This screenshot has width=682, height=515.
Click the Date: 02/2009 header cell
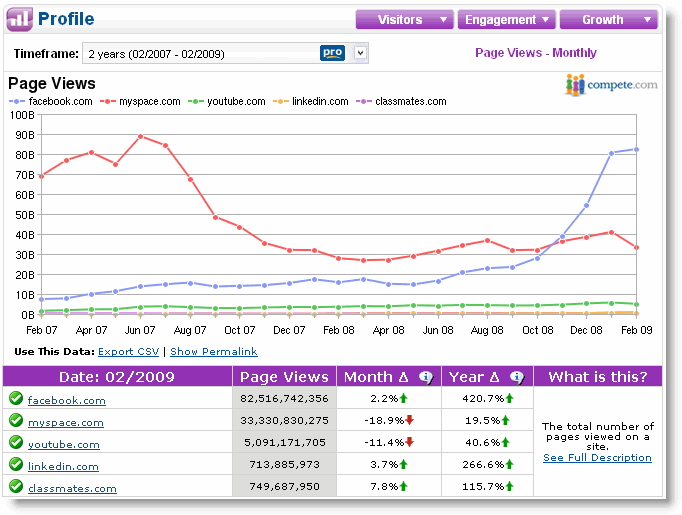(117, 377)
